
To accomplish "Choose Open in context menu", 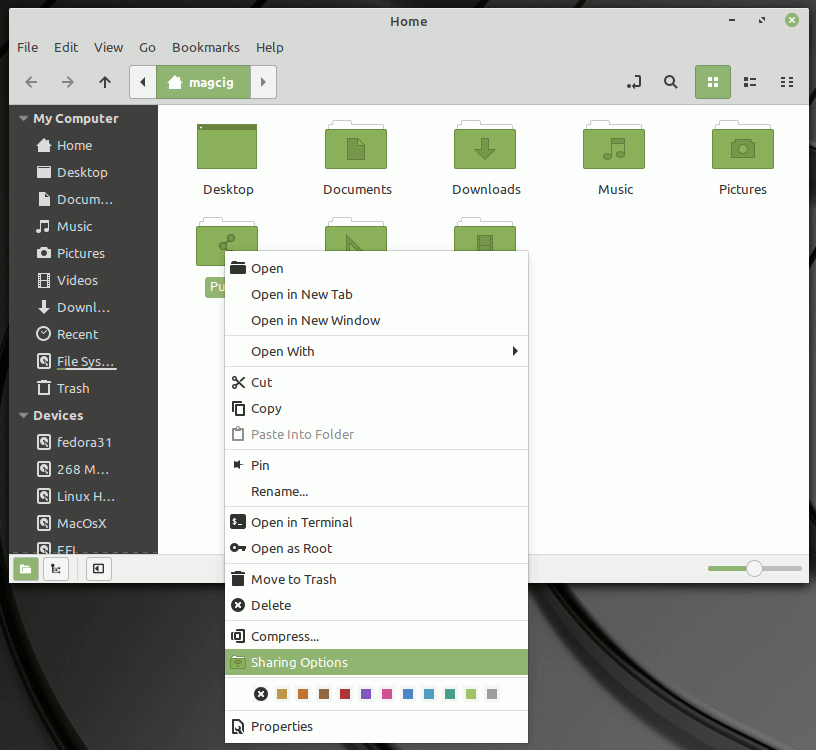I will (376, 269).
